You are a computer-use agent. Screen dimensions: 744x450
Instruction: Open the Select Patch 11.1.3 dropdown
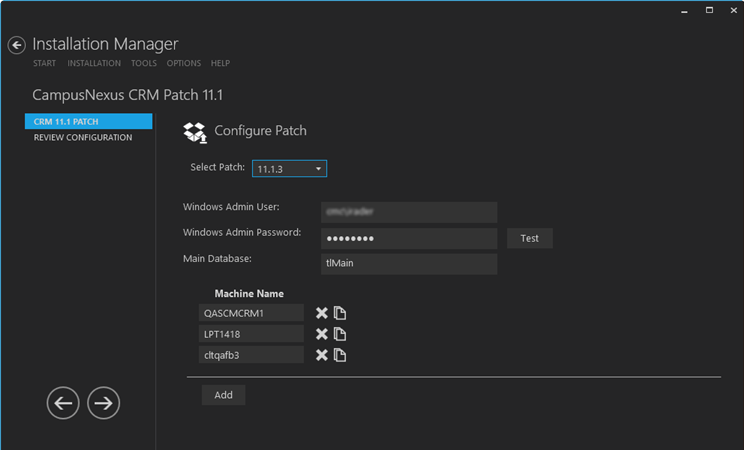click(x=289, y=169)
